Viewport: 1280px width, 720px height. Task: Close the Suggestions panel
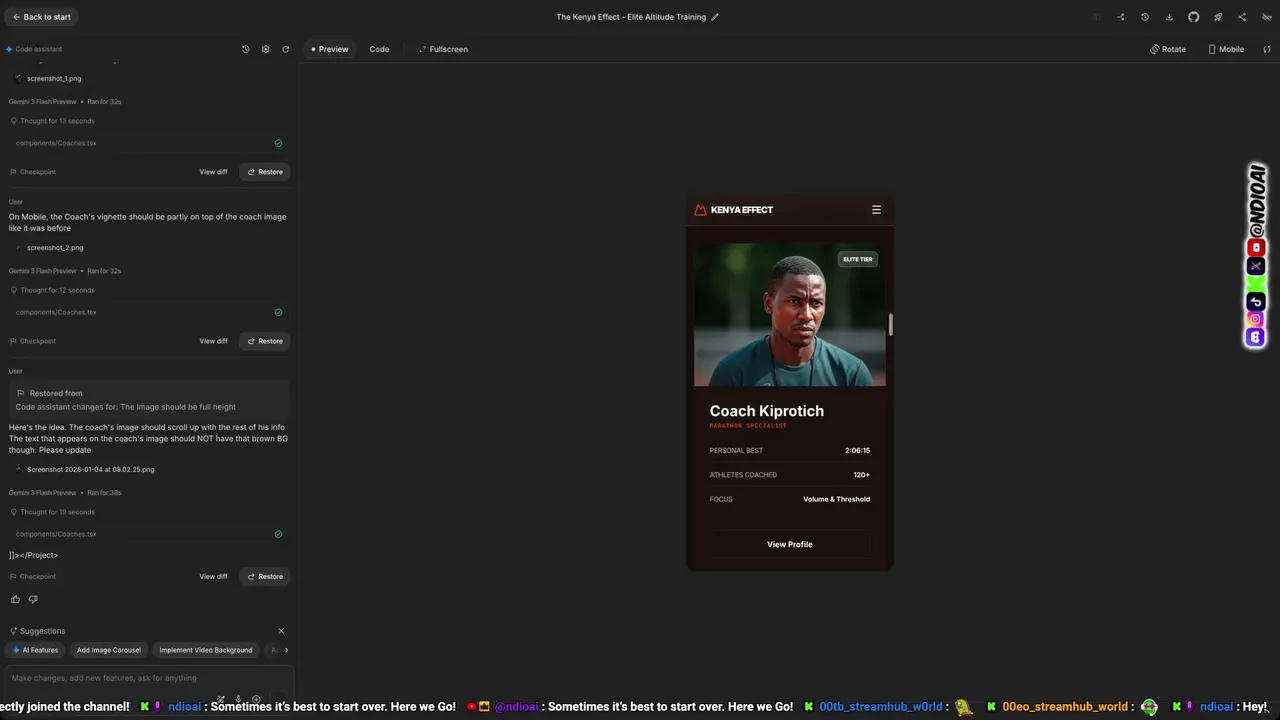(x=281, y=631)
